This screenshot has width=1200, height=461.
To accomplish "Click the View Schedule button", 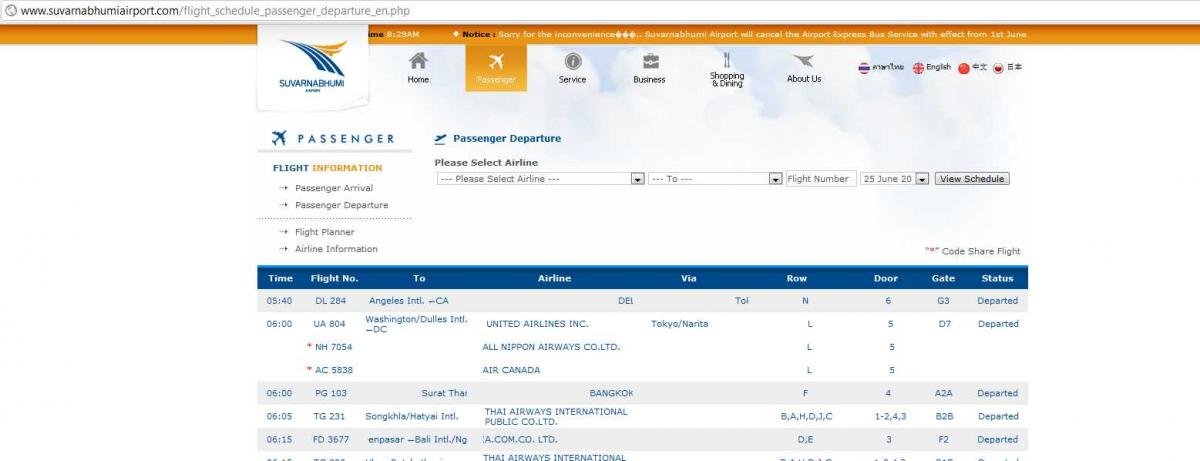I will 972,179.
